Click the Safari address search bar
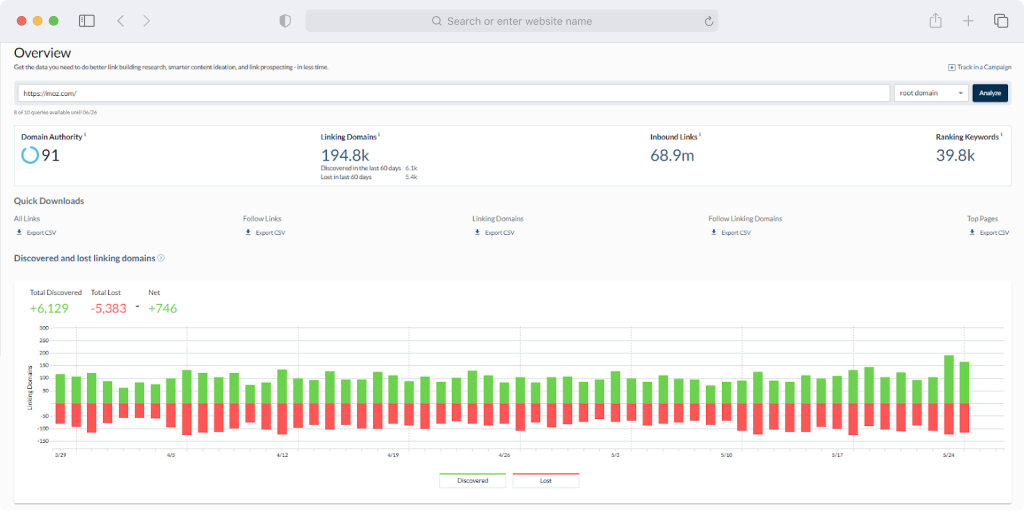 tap(511, 21)
